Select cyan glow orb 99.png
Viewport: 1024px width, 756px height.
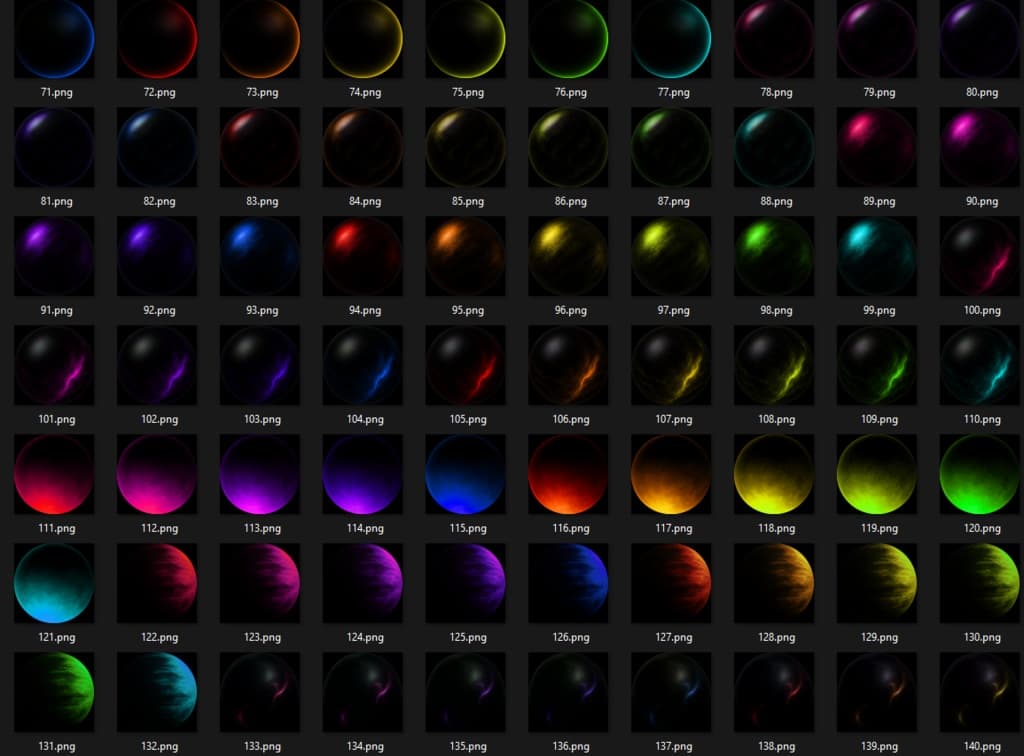(877, 256)
